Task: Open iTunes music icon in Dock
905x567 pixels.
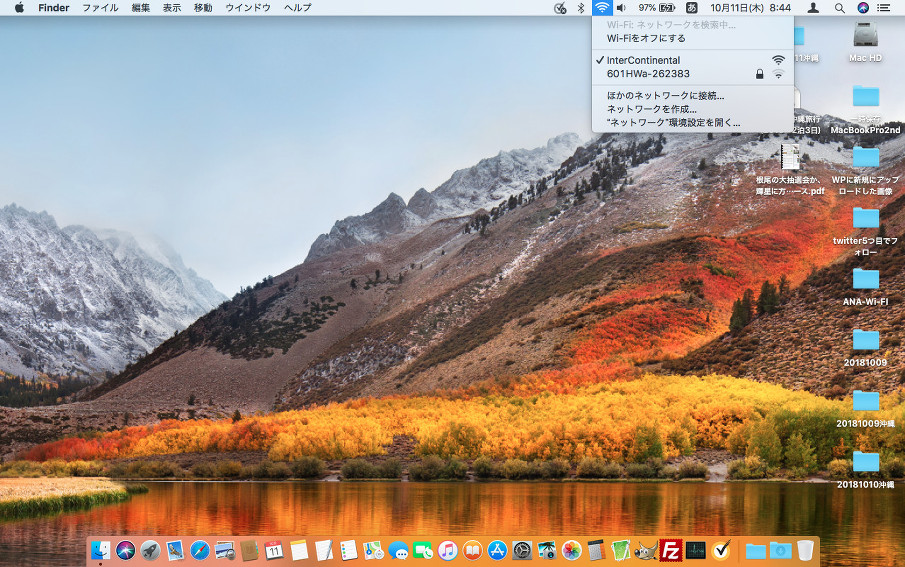Action: pyautogui.click(x=448, y=550)
